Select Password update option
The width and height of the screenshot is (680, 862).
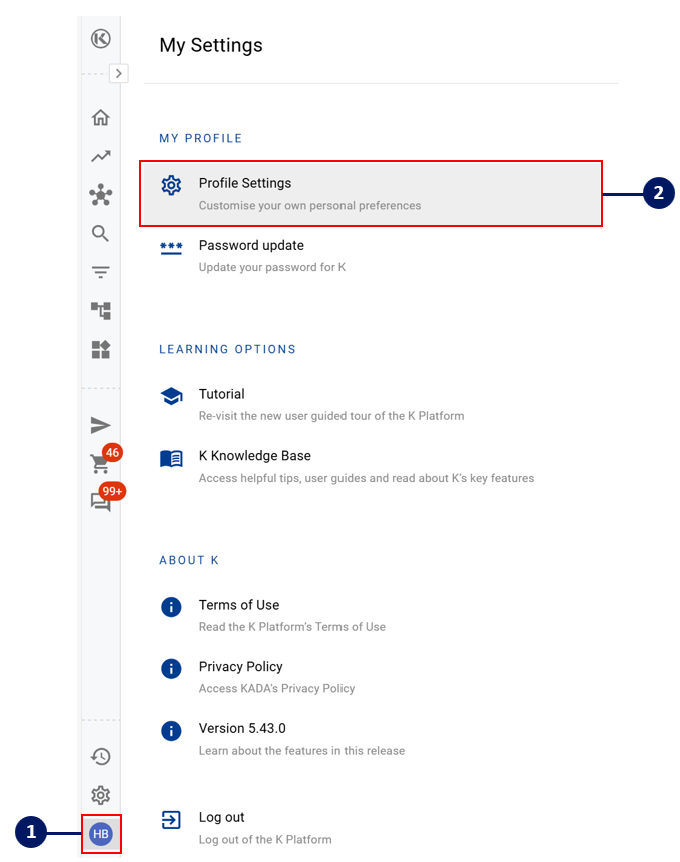251,246
